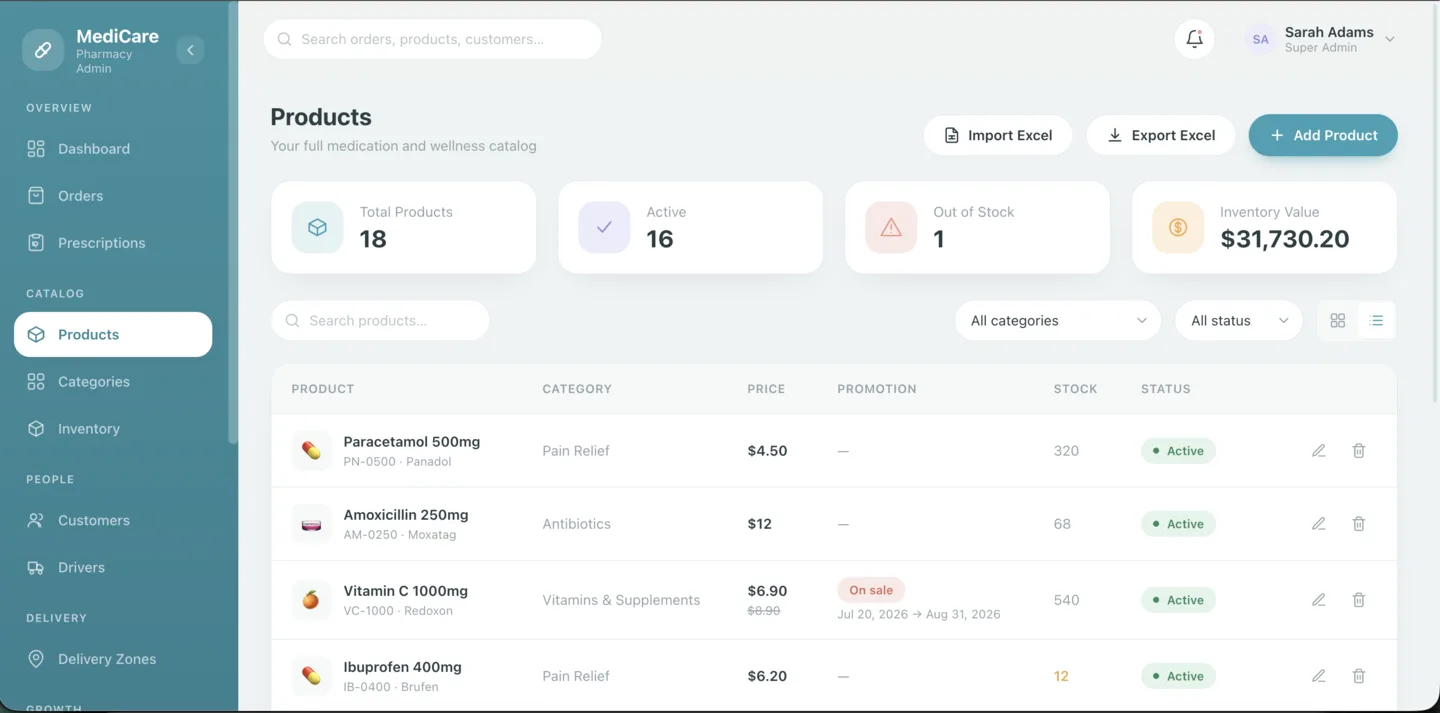Edit the Ibuprofen 400mg product
Image resolution: width=1440 pixels, height=713 pixels.
[1319, 676]
